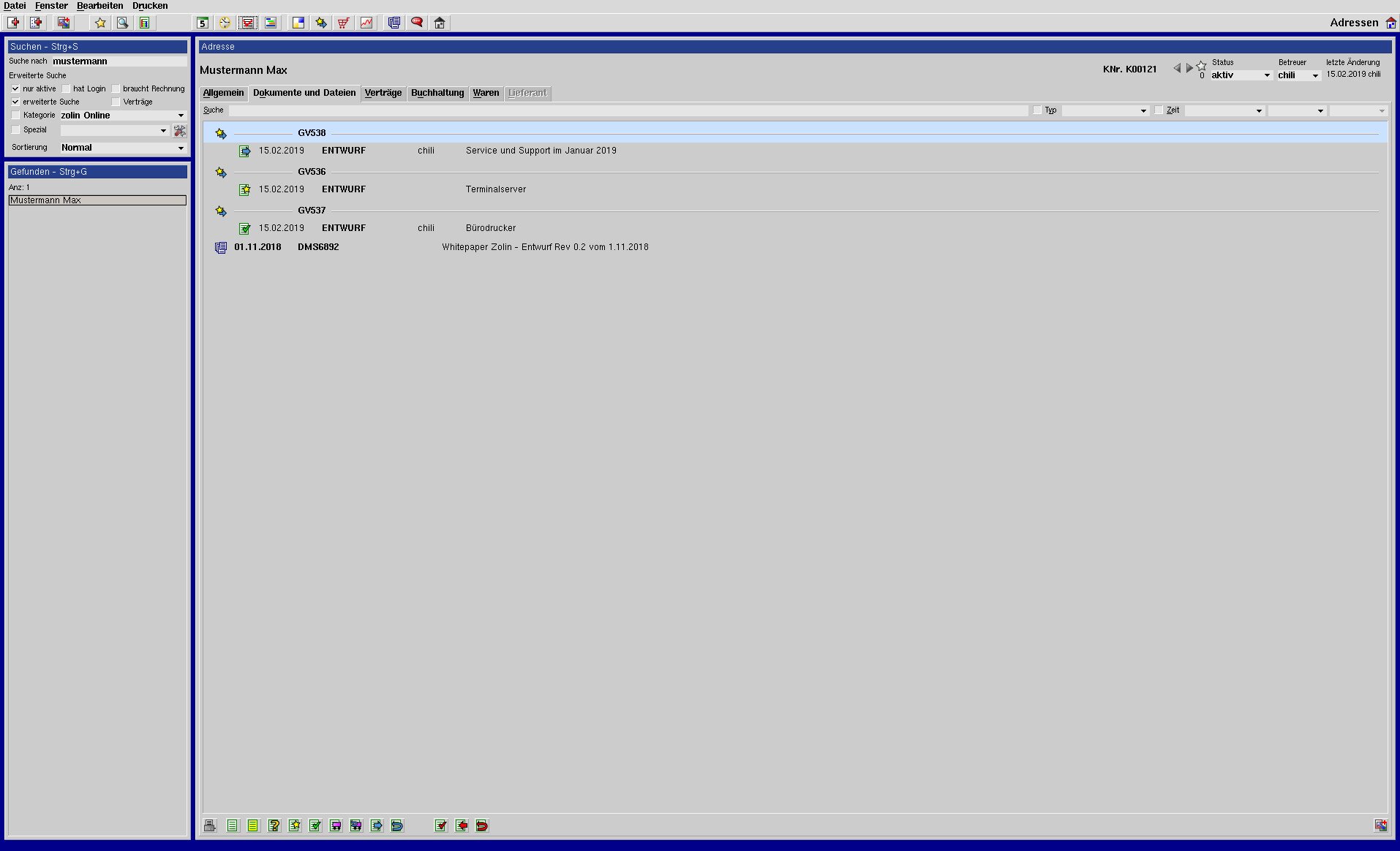
Task: Open the Typ filter dropdown
Action: coord(1105,110)
